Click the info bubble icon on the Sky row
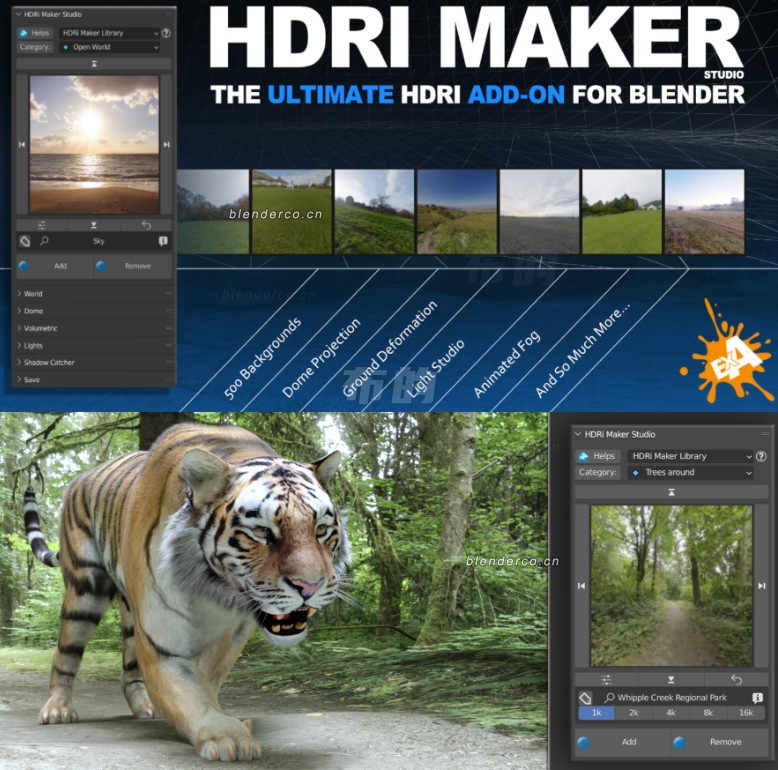This screenshot has height=770, width=778. [163, 241]
